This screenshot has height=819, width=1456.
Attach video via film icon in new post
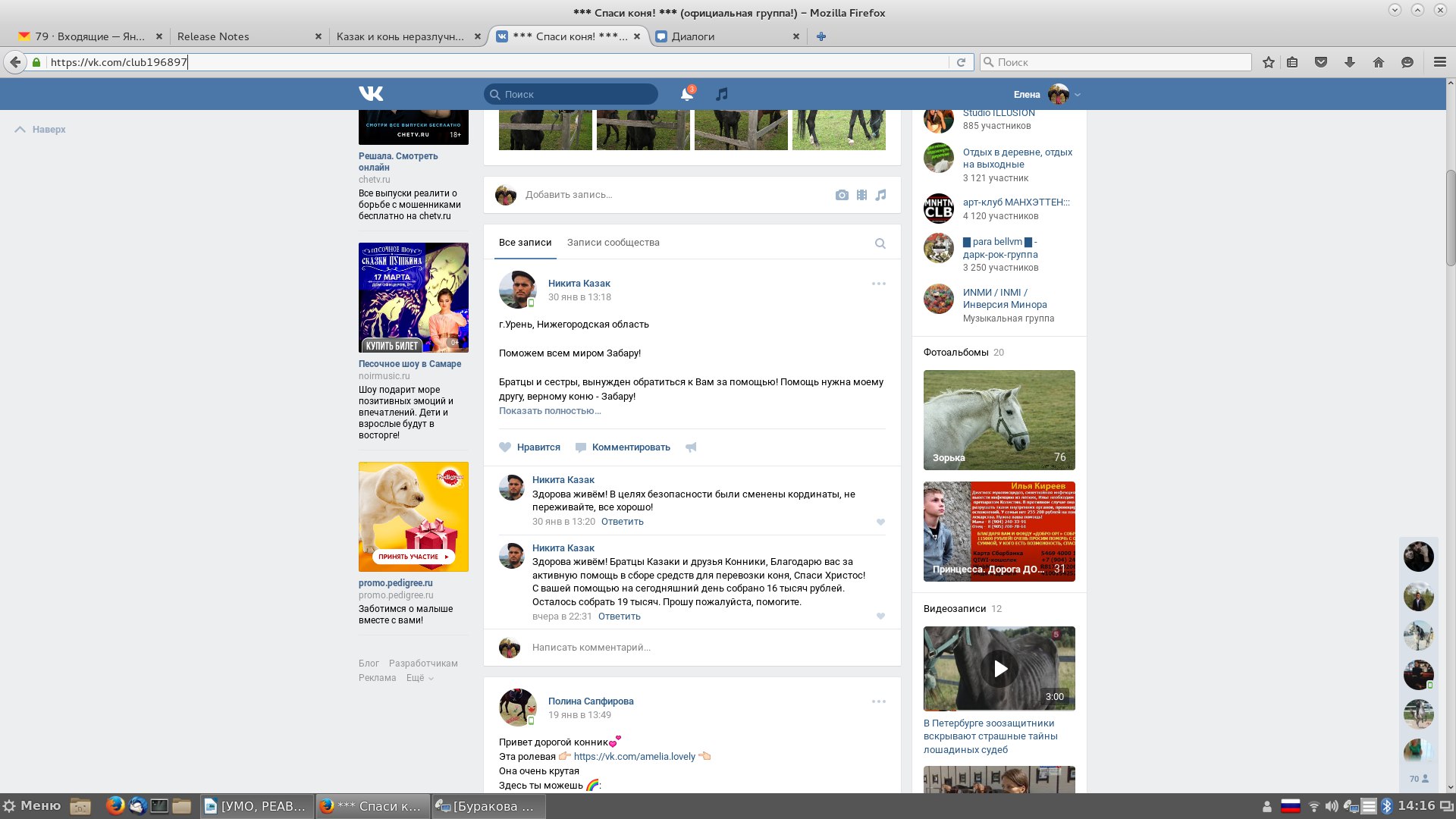[861, 195]
